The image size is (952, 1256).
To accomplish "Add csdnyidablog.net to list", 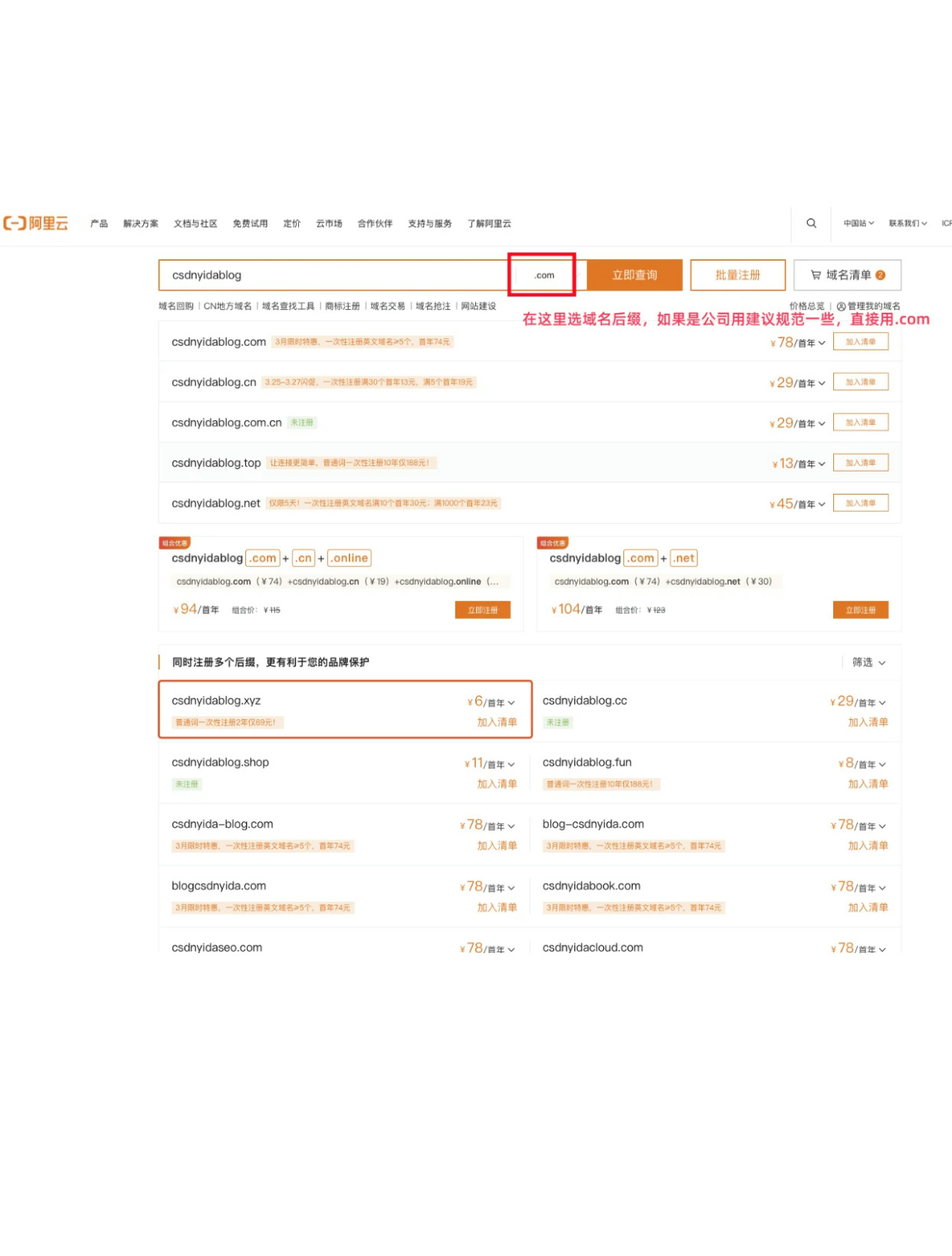I will pyautogui.click(x=860, y=503).
